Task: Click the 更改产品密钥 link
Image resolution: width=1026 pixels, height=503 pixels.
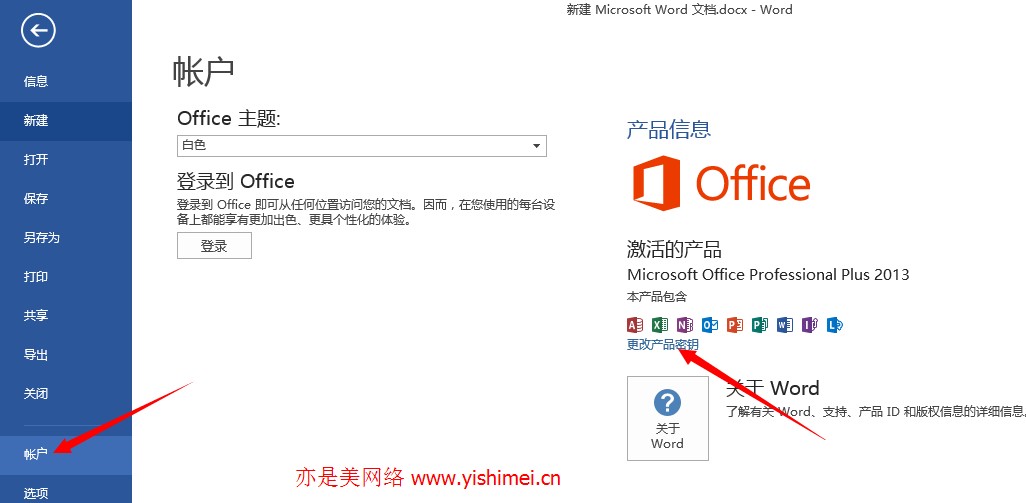Action: coord(663,344)
